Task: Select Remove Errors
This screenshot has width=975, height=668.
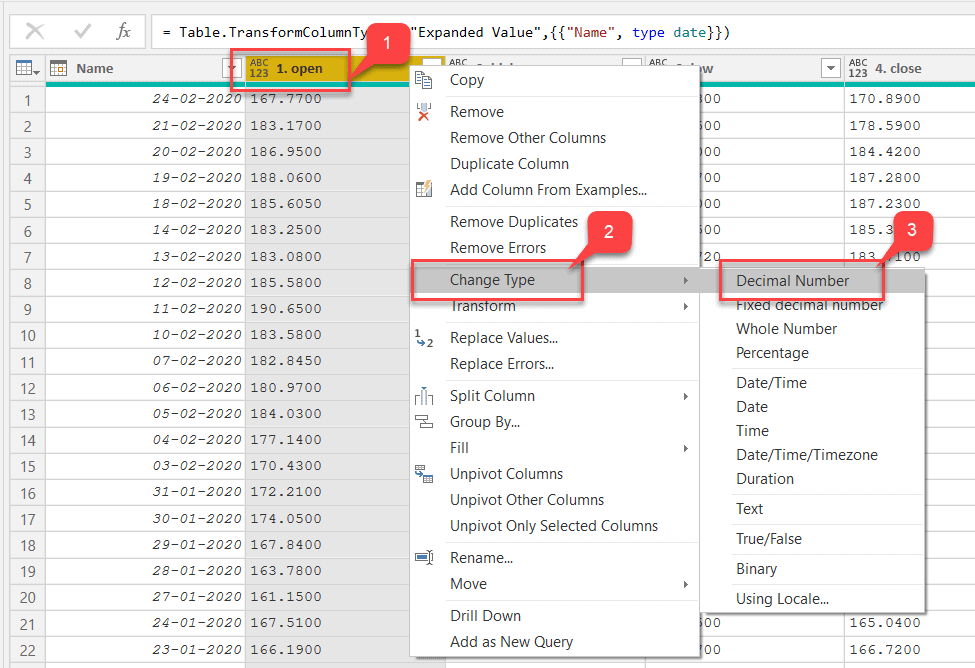Action: [x=498, y=248]
